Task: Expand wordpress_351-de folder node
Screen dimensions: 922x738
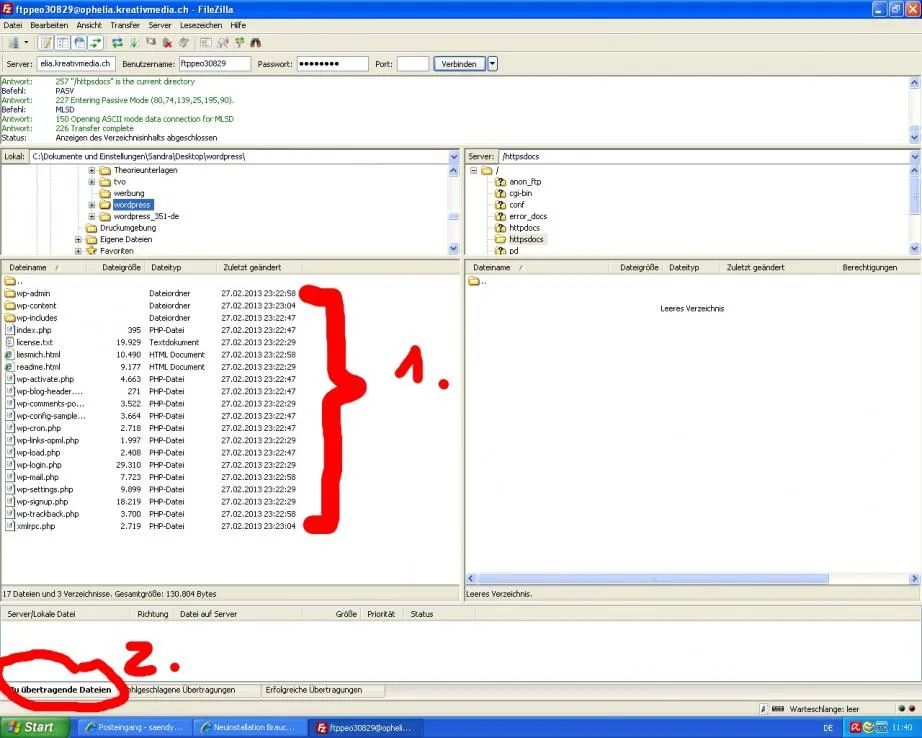Action: pyautogui.click(x=92, y=216)
